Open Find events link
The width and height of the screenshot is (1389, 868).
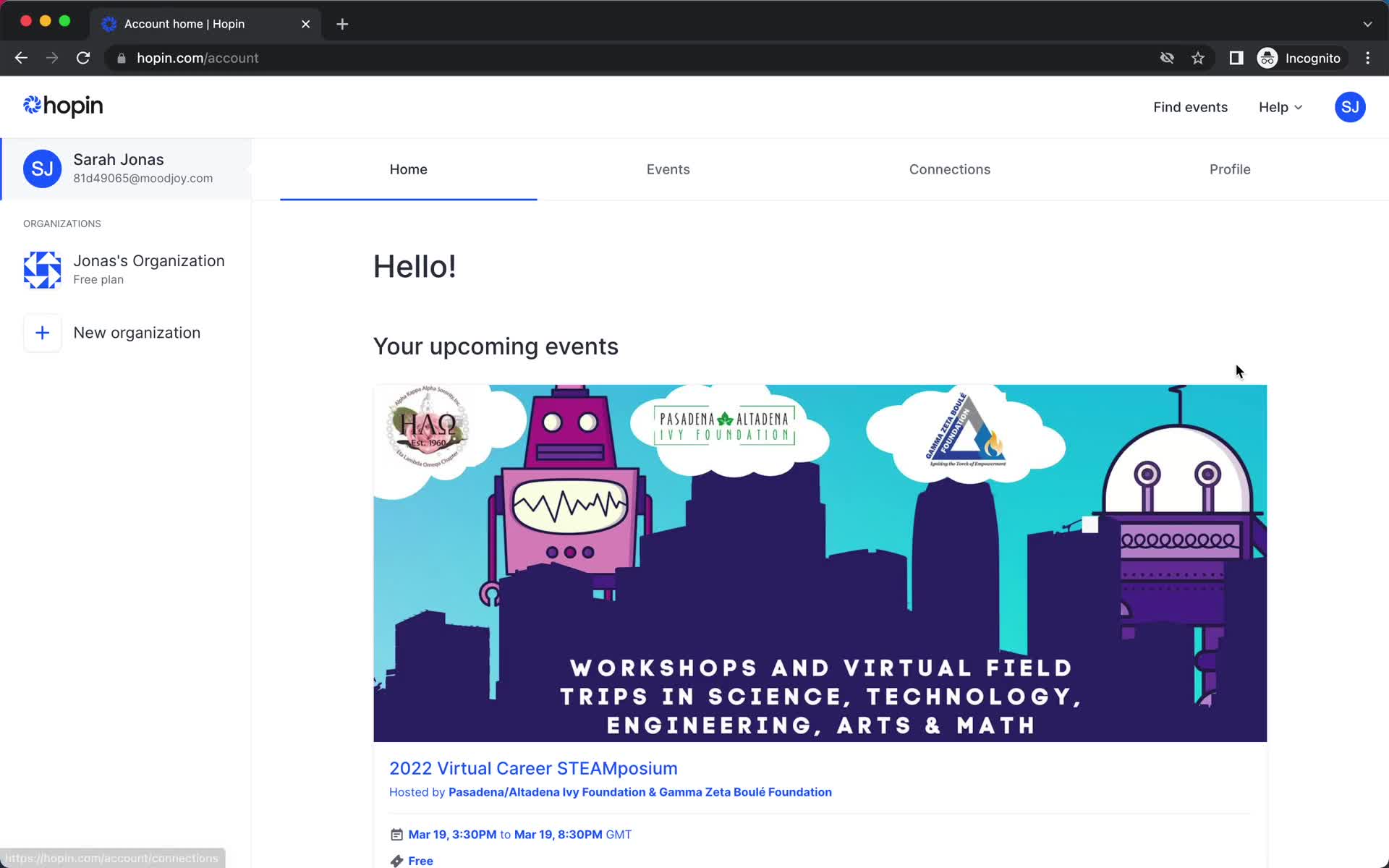click(x=1190, y=107)
